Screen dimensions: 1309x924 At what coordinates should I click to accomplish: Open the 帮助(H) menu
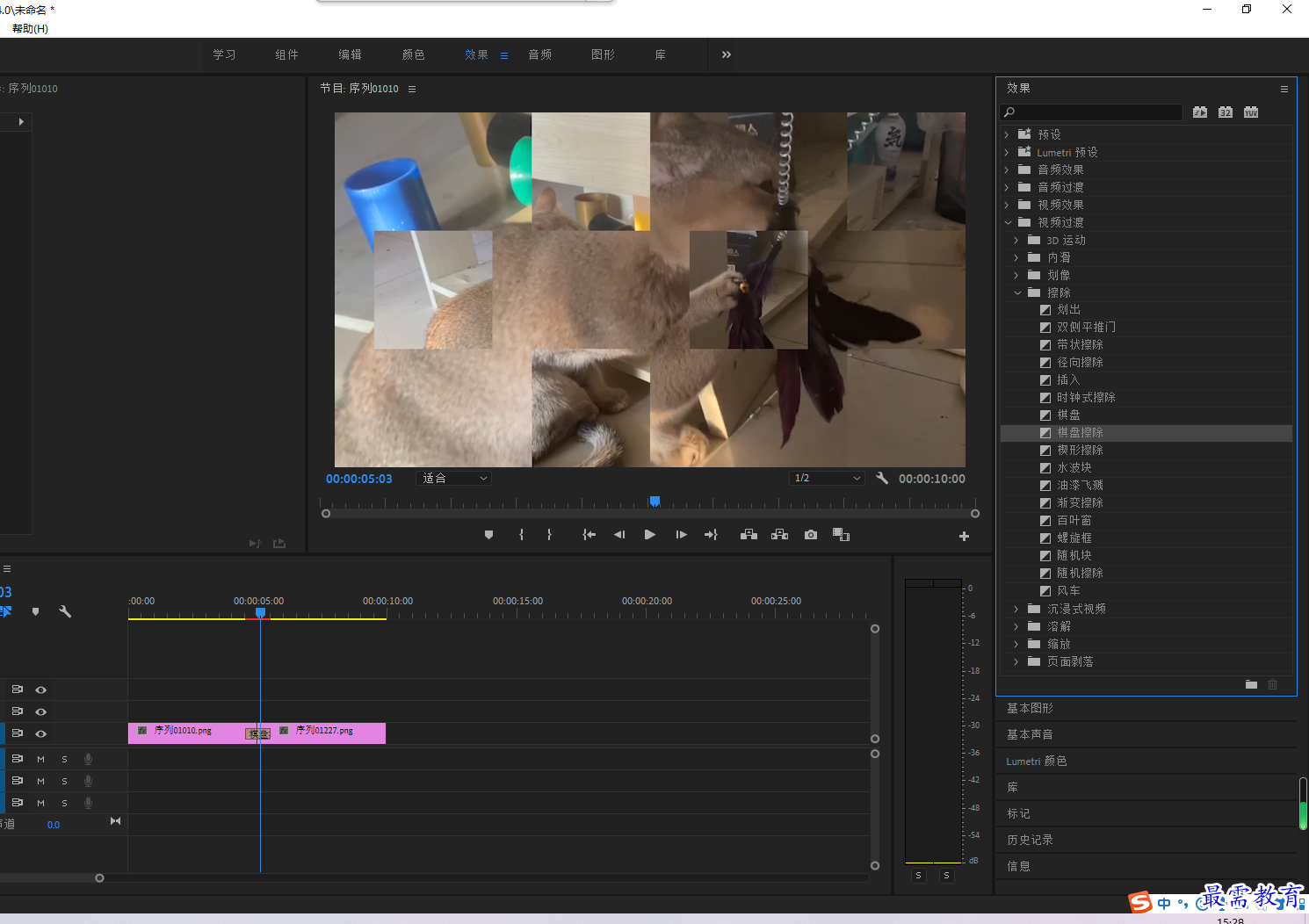(30, 28)
